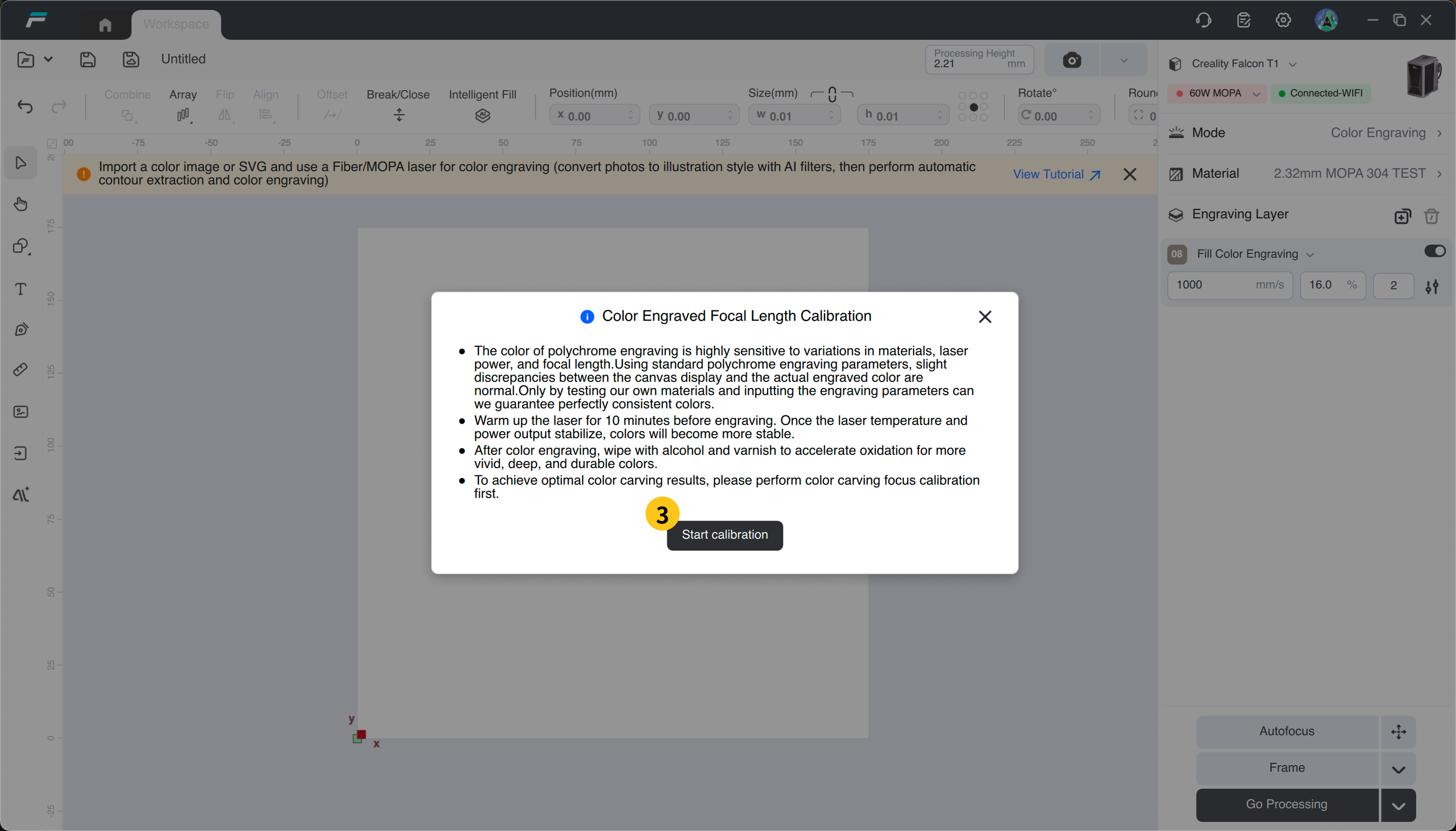Go to the Home tab
This screenshot has width=1456, height=831.
pos(105,25)
